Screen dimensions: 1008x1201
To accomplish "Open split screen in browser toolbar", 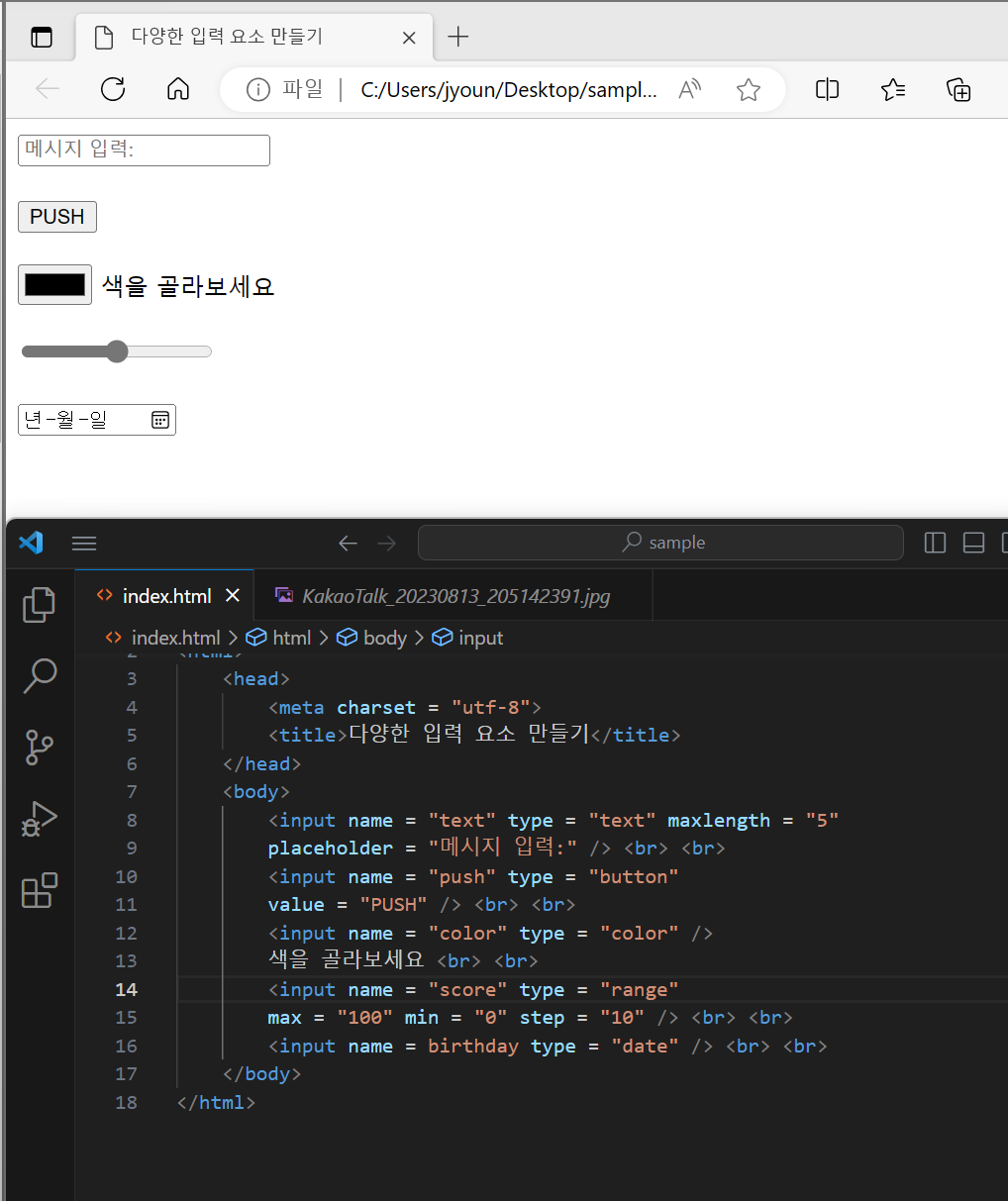I will pos(828,90).
